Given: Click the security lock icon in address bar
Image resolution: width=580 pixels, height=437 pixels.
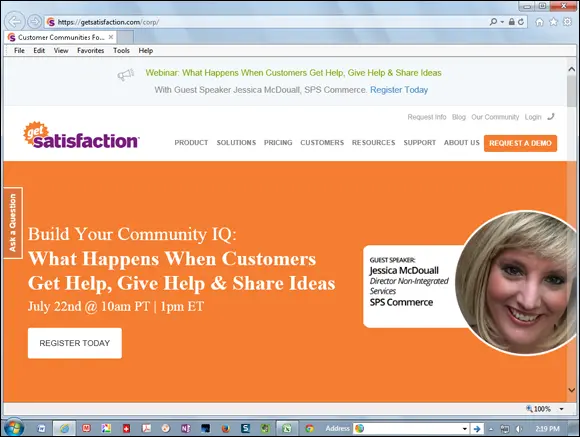Looking at the screenshot, I should click(512, 21).
